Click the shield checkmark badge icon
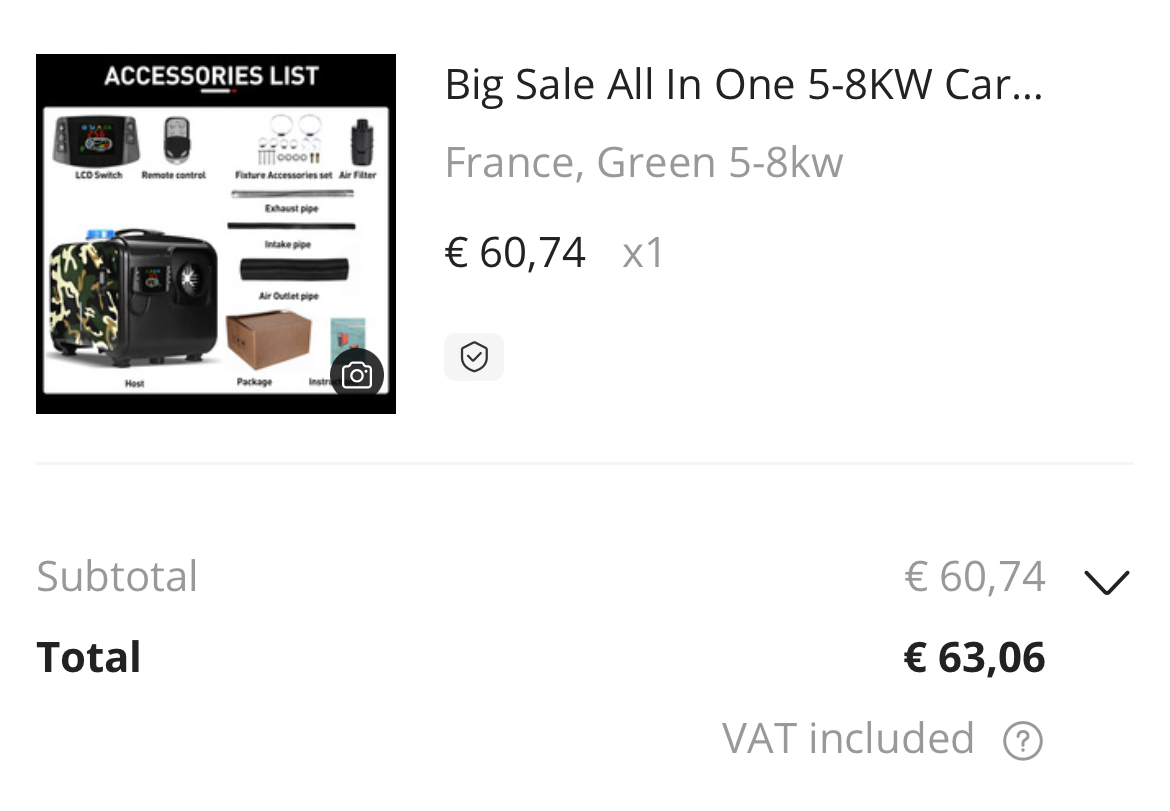 474,357
